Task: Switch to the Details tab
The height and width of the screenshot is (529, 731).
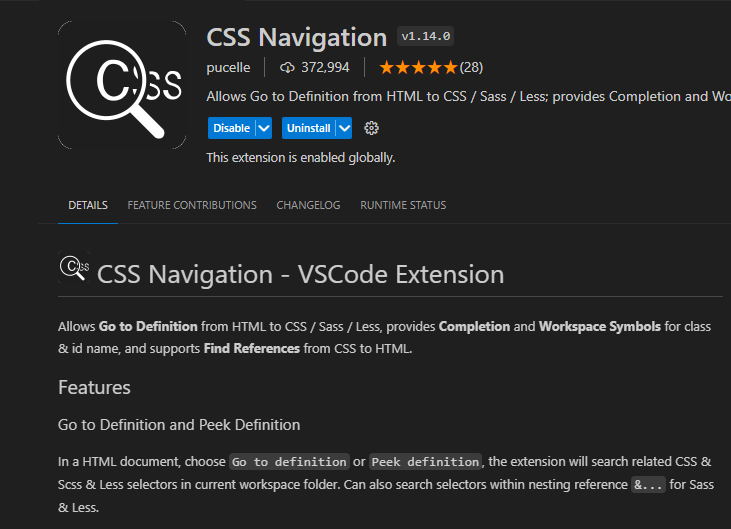Action: (88, 205)
